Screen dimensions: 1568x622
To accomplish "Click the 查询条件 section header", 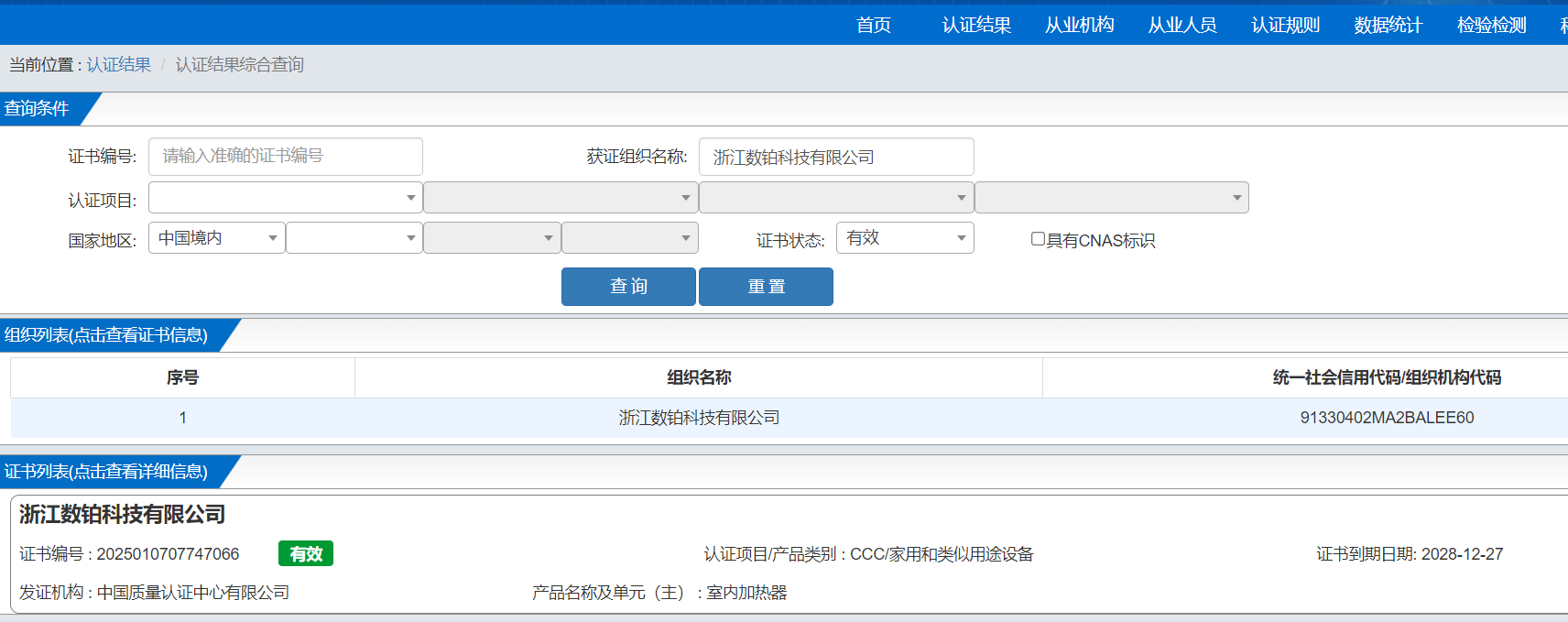I will (38, 109).
